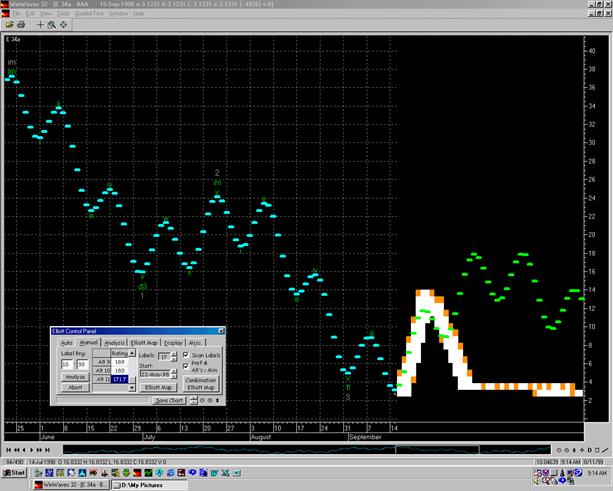Click the Labels spinner arrows
Screen dimensions: 613x491
pyautogui.click(x=173, y=356)
